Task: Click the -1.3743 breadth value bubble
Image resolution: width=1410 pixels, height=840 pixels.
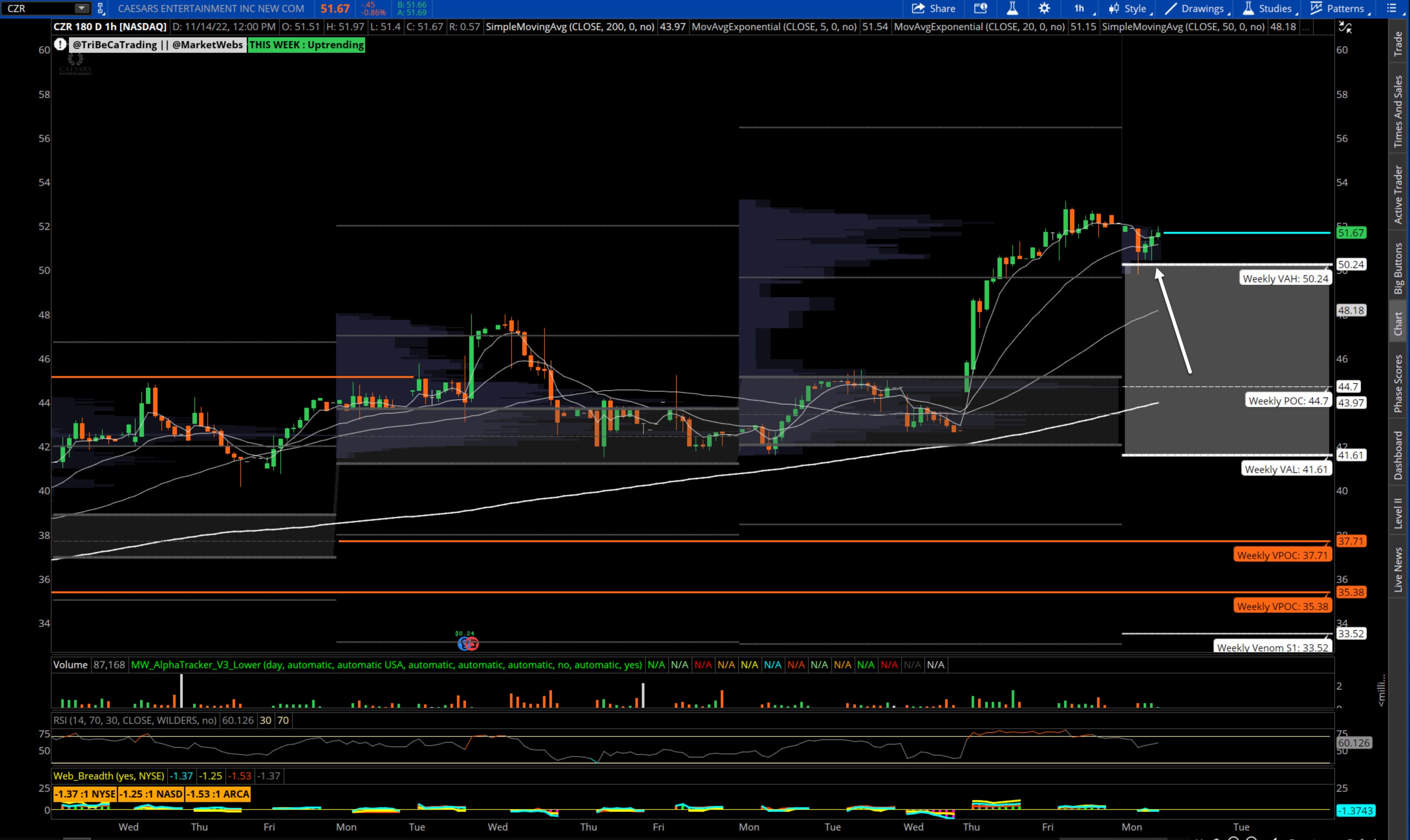Action: point(1355,811)
